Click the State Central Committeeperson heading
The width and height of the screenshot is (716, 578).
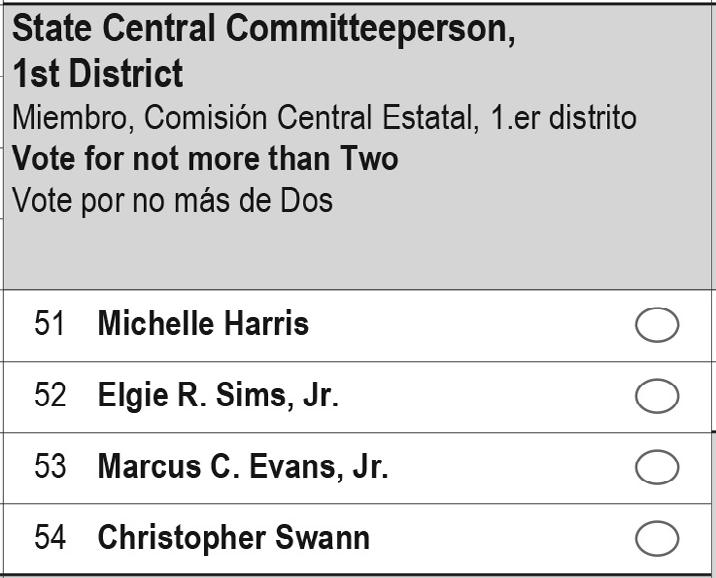tap(264, 29)
